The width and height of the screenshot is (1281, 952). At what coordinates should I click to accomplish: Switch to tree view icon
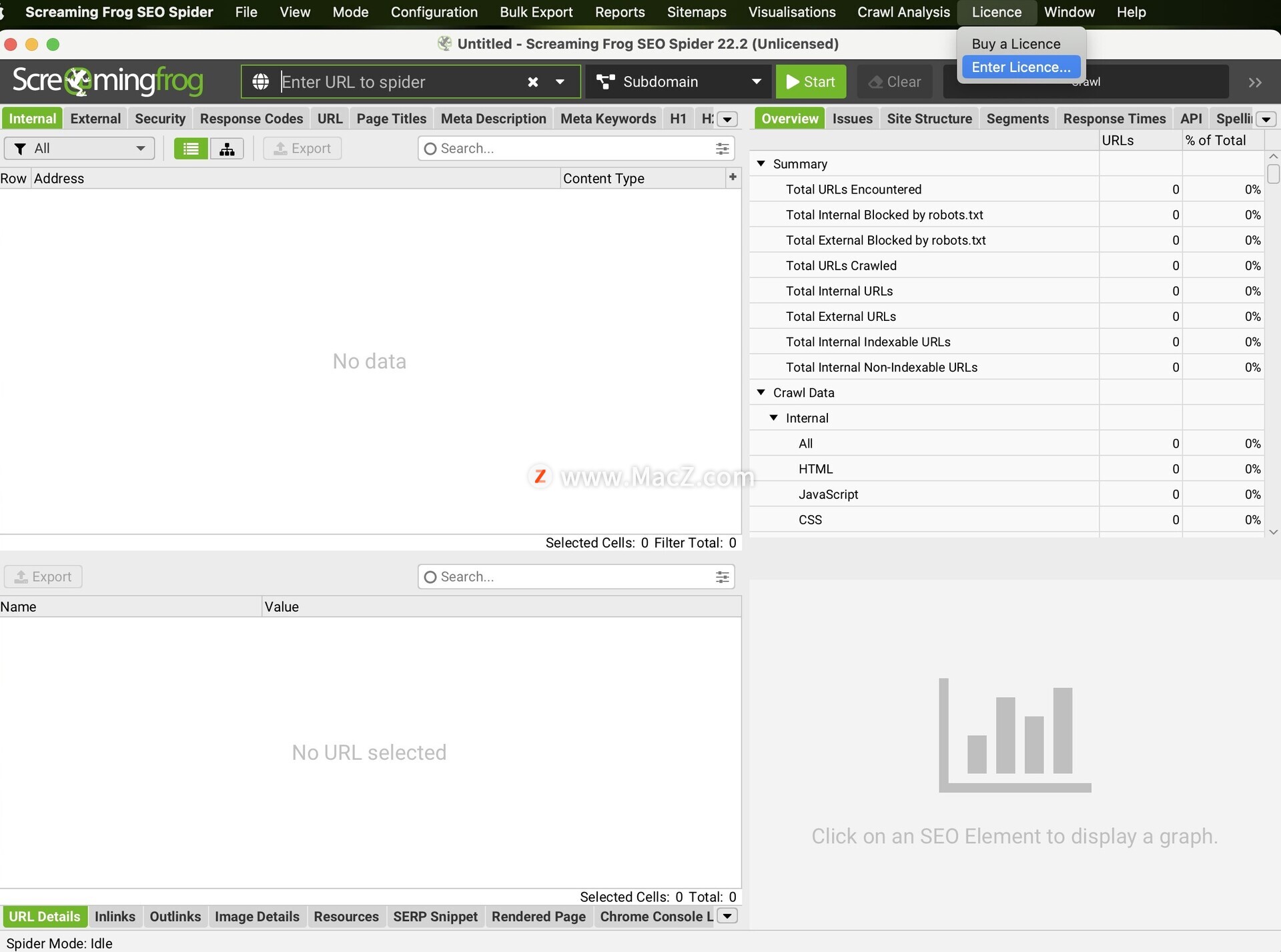[x=227, y=148]
